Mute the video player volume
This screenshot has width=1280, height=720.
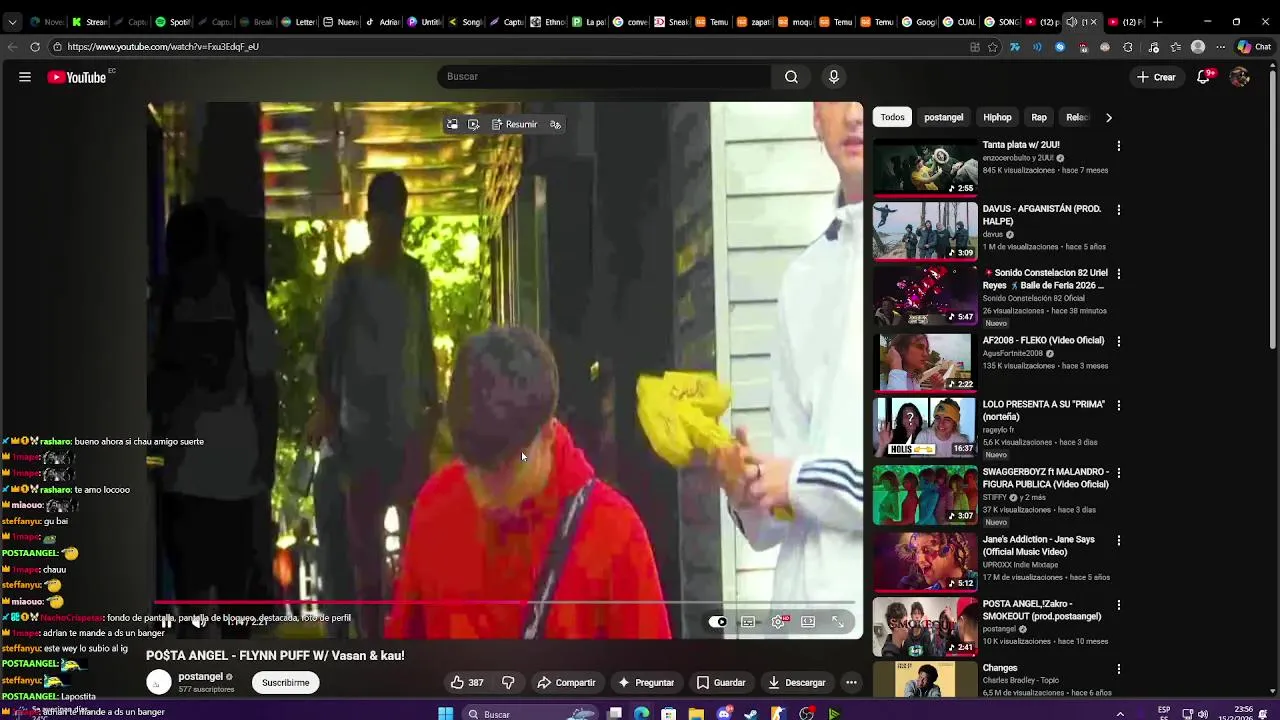click(x=199, y=622)
